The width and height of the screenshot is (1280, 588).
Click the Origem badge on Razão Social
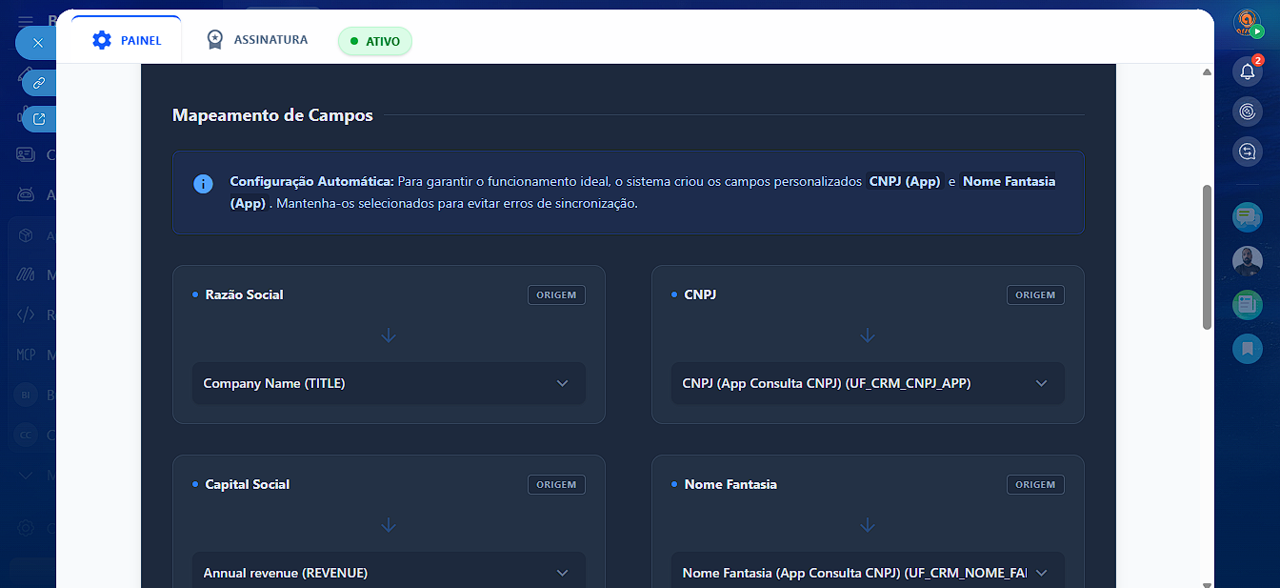click(x=556, y=295)
